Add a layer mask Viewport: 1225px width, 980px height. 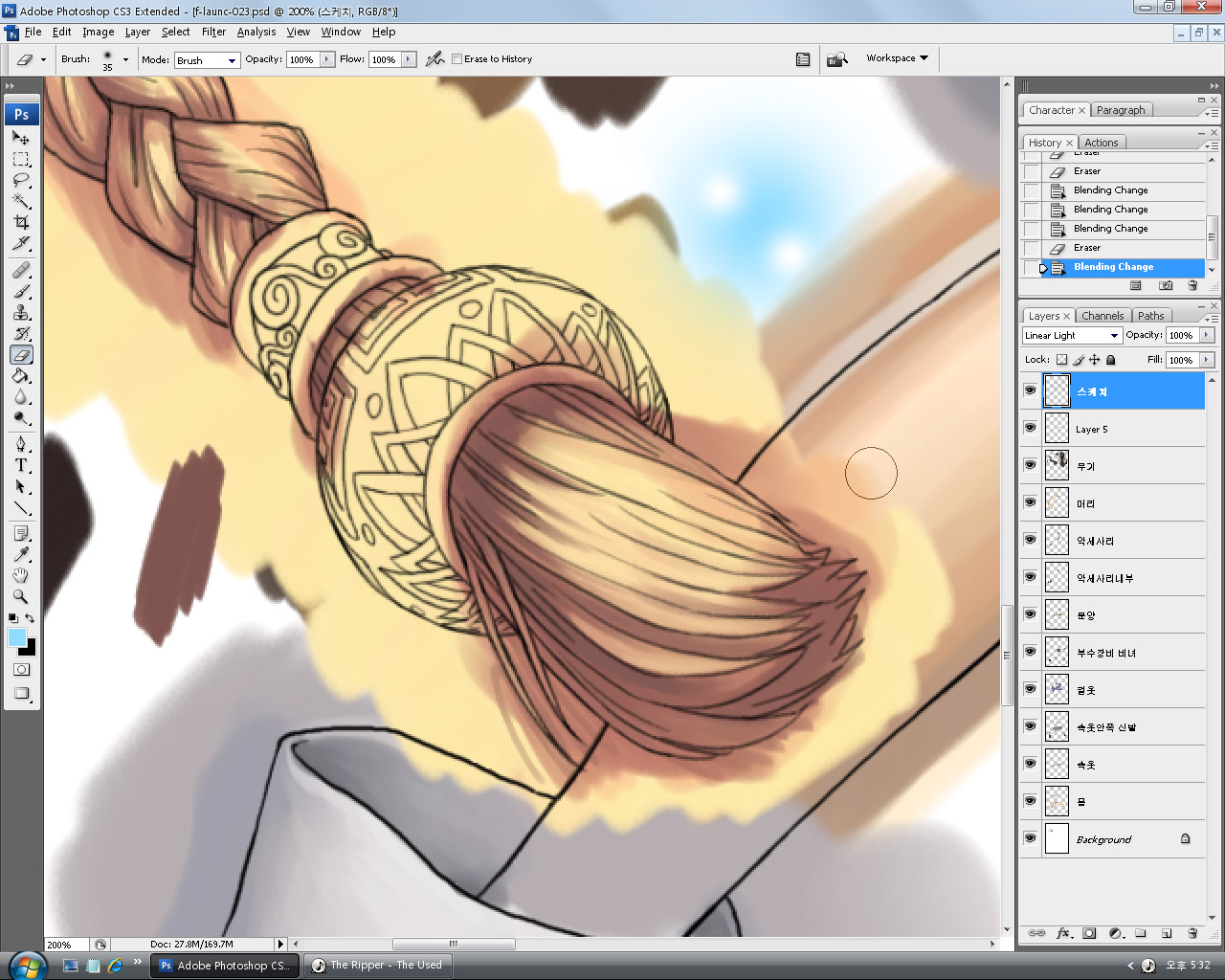[x=1089, y=933]
